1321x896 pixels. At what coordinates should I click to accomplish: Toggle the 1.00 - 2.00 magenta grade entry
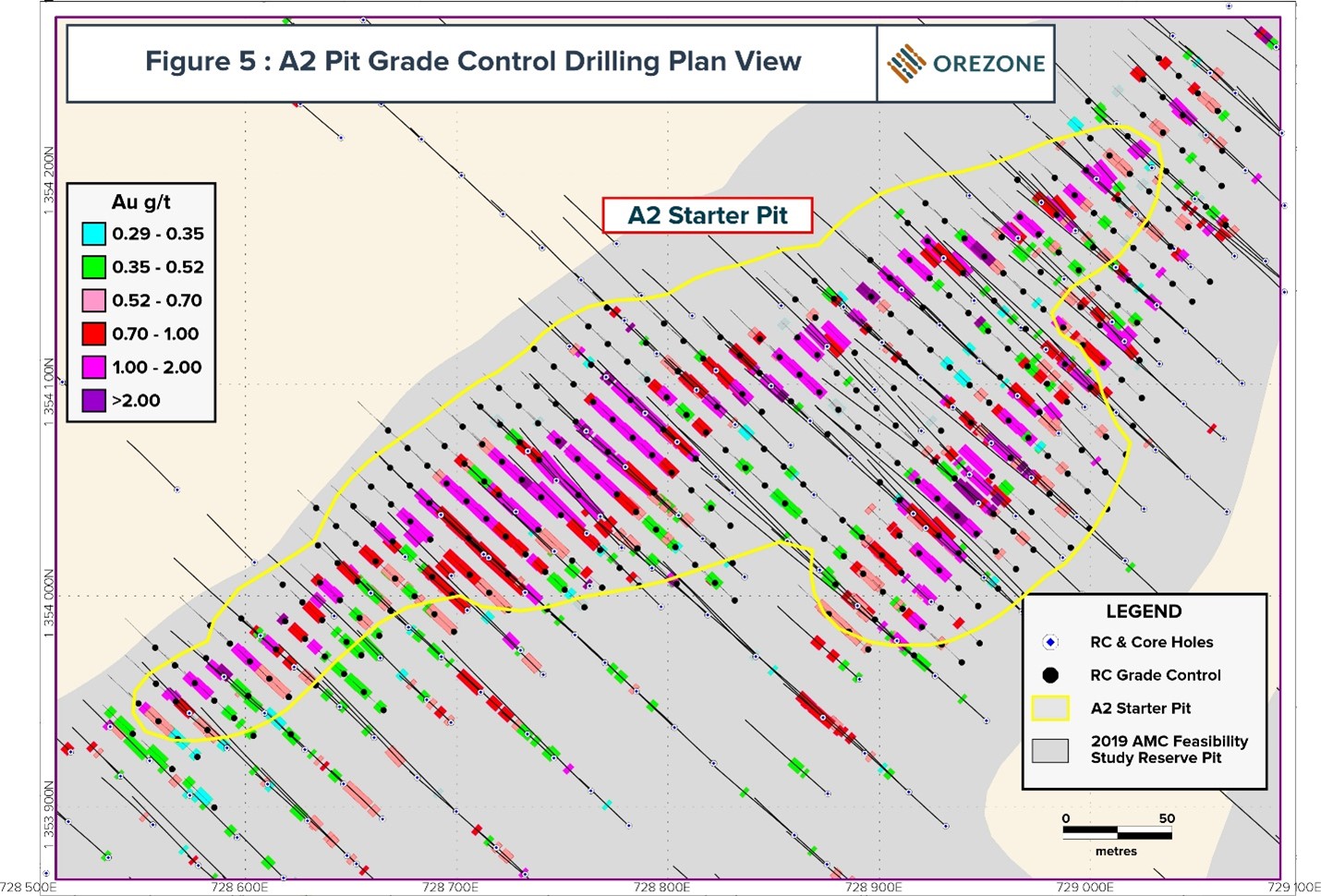92,367
